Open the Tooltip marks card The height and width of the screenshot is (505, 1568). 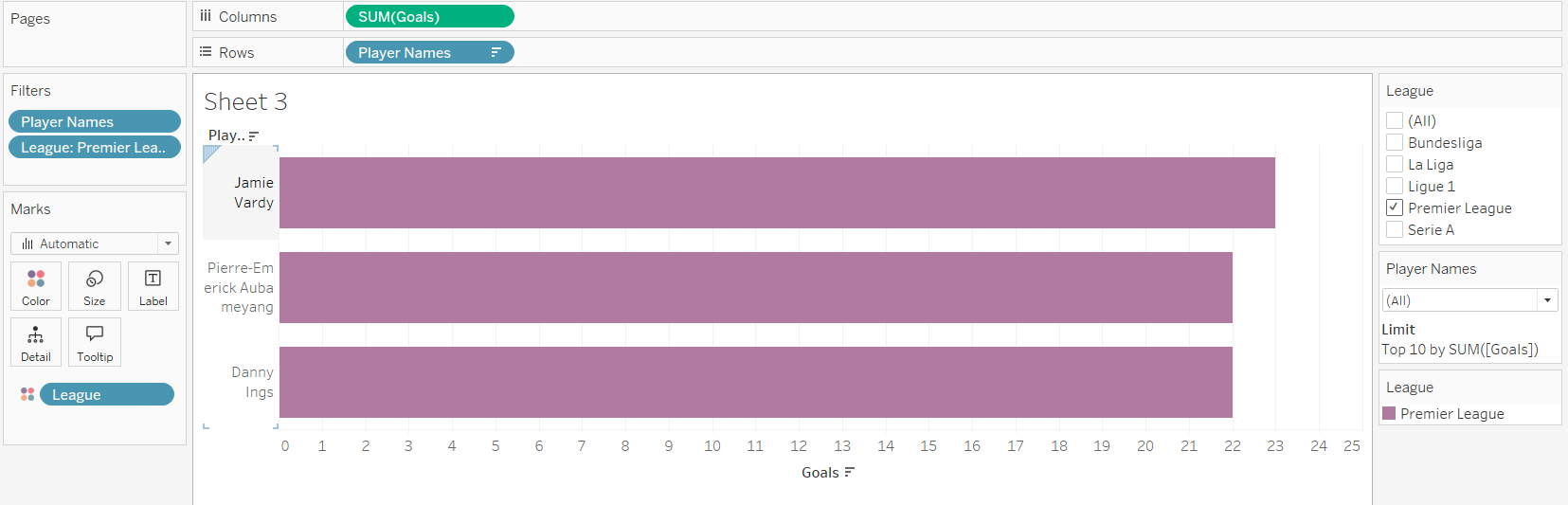click(x=95, y=342)
